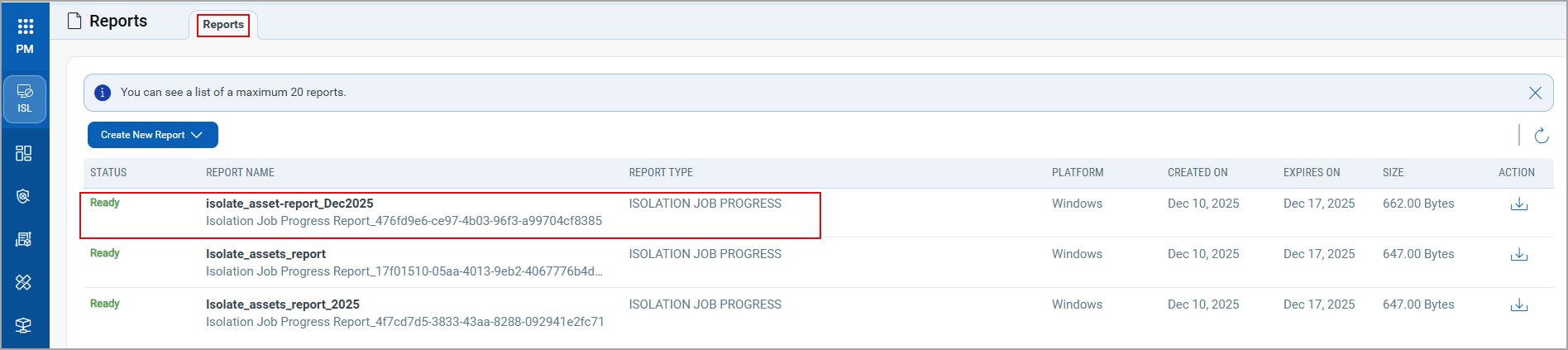1568x350 pixels.
Task: Refresh the reports list
Action: pyautogui.click(x=1541, y=136)
